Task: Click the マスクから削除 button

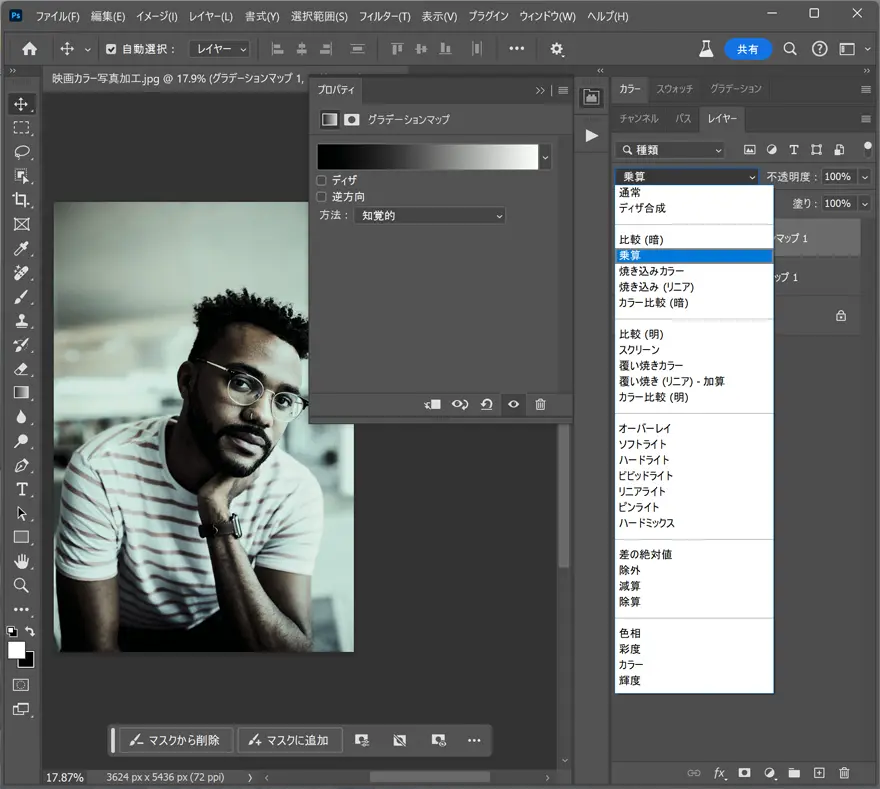Action: (176, 740)
